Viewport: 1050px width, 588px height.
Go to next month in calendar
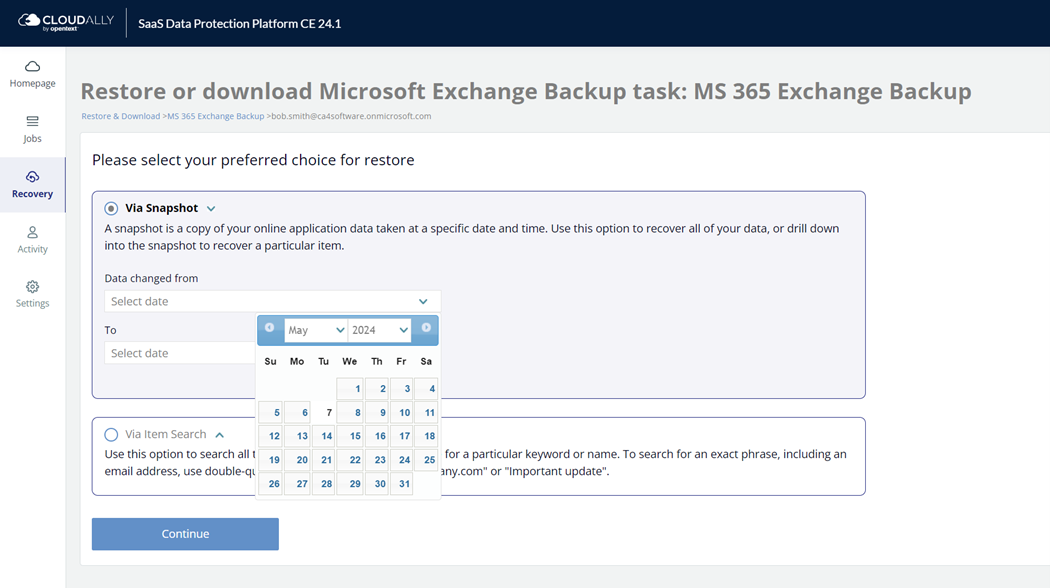426,327
